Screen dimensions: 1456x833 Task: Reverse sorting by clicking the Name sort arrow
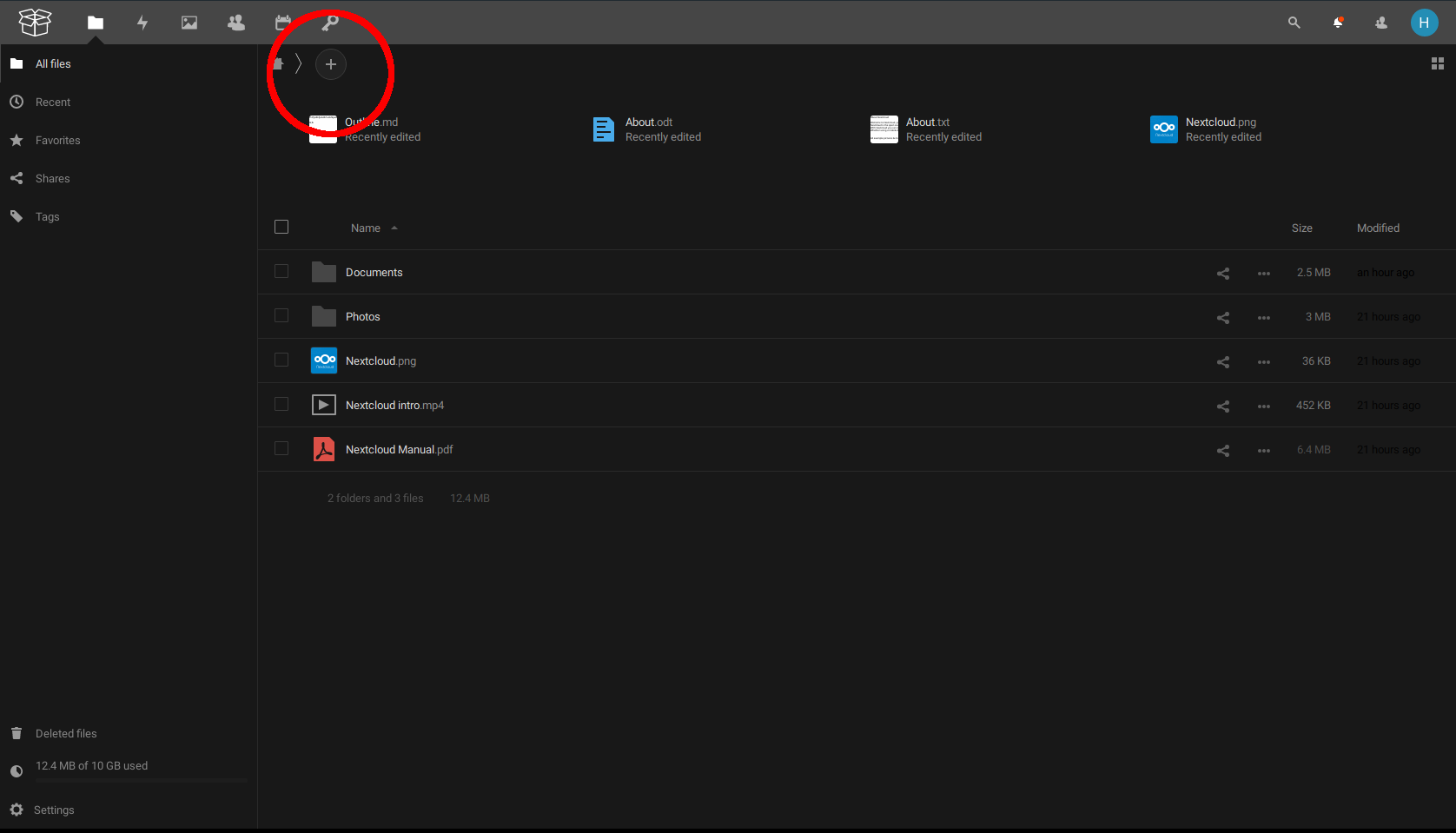pos(394,228)
